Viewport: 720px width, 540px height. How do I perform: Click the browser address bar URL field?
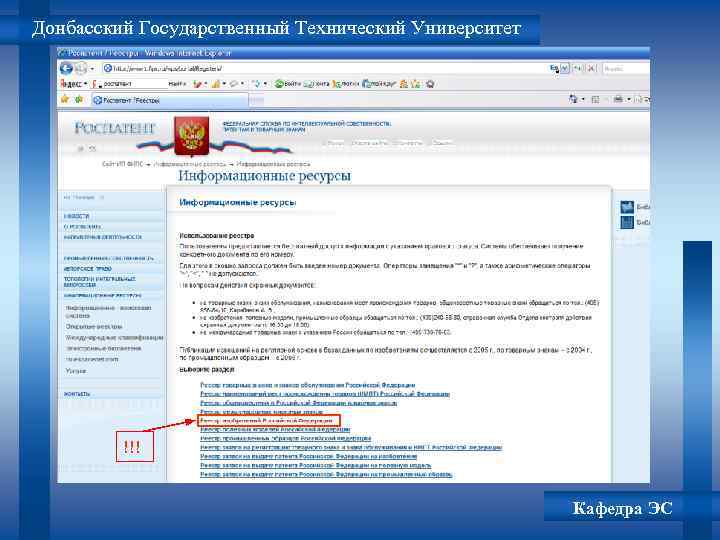coord(324,68)
